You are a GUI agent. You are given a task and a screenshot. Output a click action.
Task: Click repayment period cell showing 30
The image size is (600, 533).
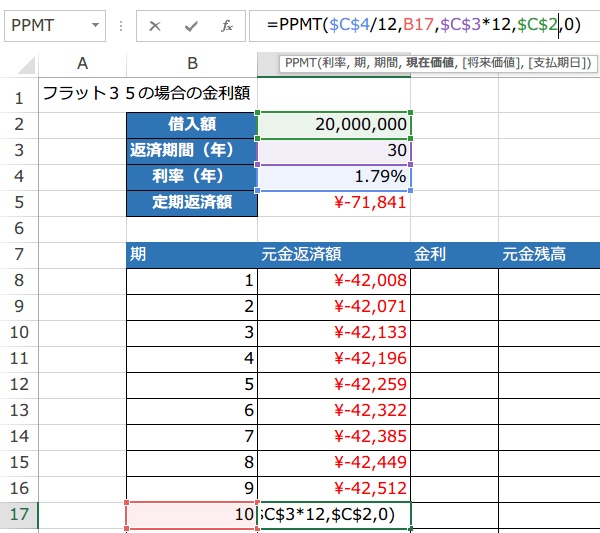334,151
